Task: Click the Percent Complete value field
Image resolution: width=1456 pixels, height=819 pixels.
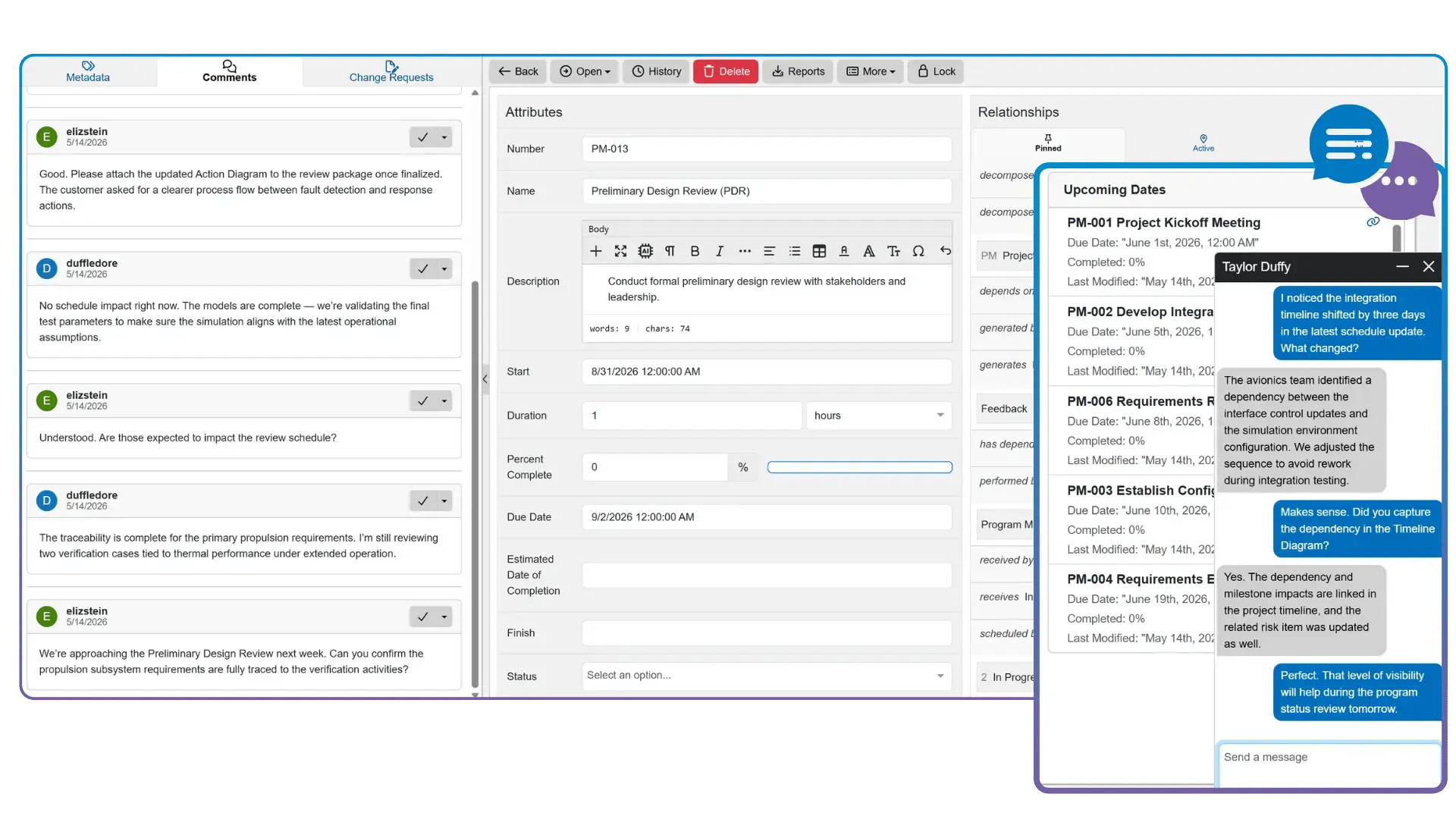Action: point(654,467)
